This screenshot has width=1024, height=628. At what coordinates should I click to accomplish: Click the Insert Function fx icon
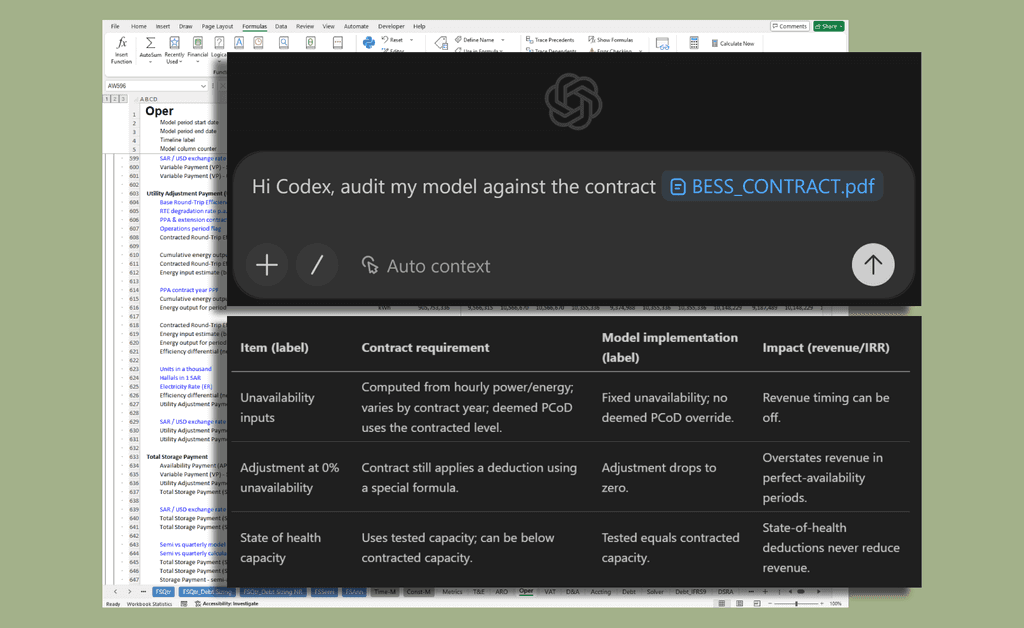(121, 43)
